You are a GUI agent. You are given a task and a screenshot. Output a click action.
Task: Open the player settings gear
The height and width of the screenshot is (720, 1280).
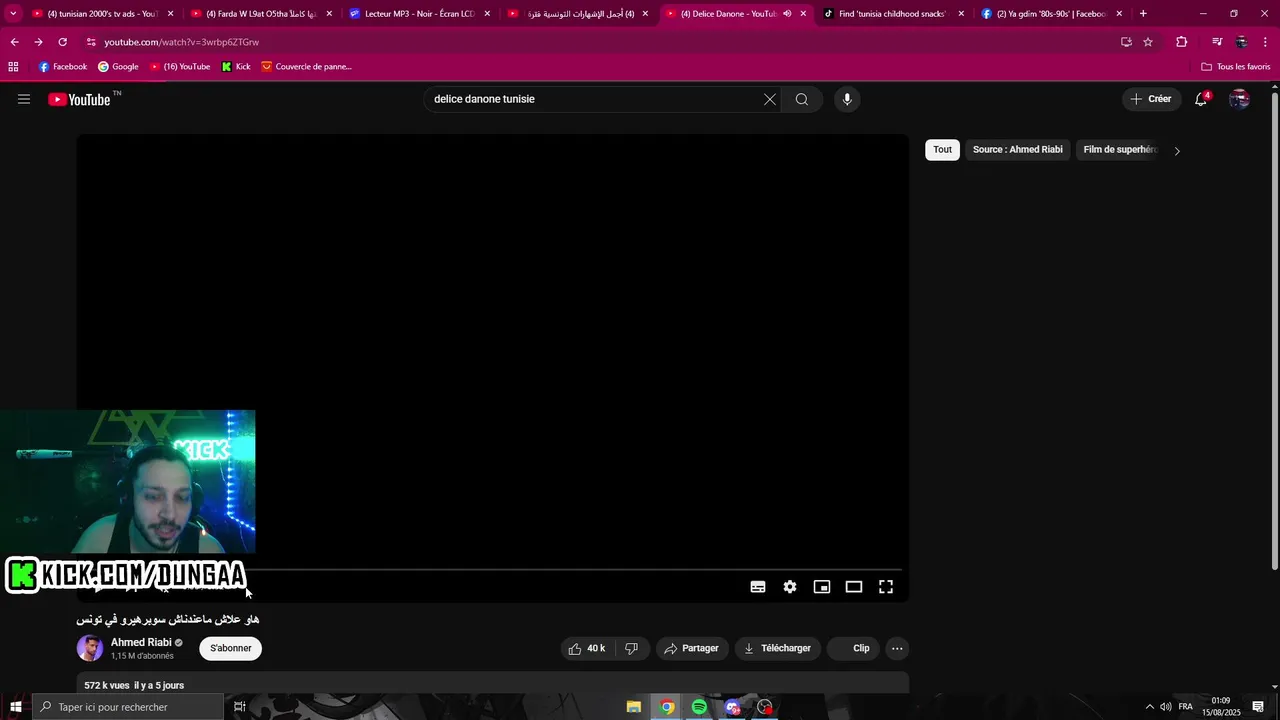790,587
